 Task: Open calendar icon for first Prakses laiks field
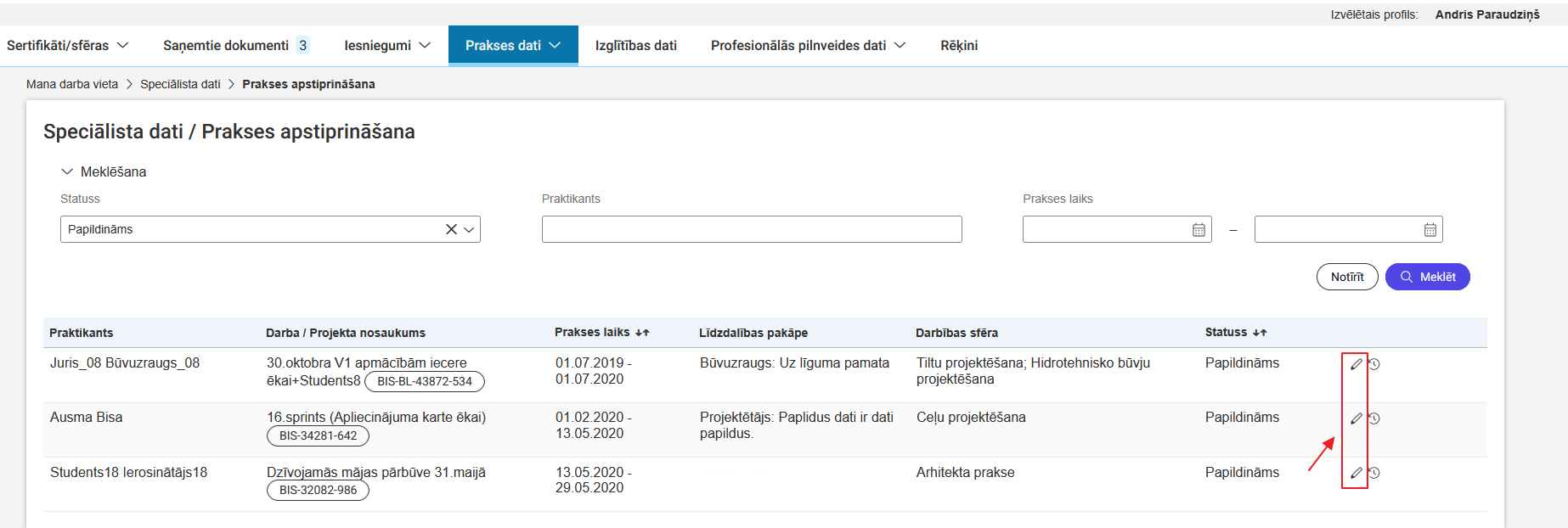click(1199, 228)
